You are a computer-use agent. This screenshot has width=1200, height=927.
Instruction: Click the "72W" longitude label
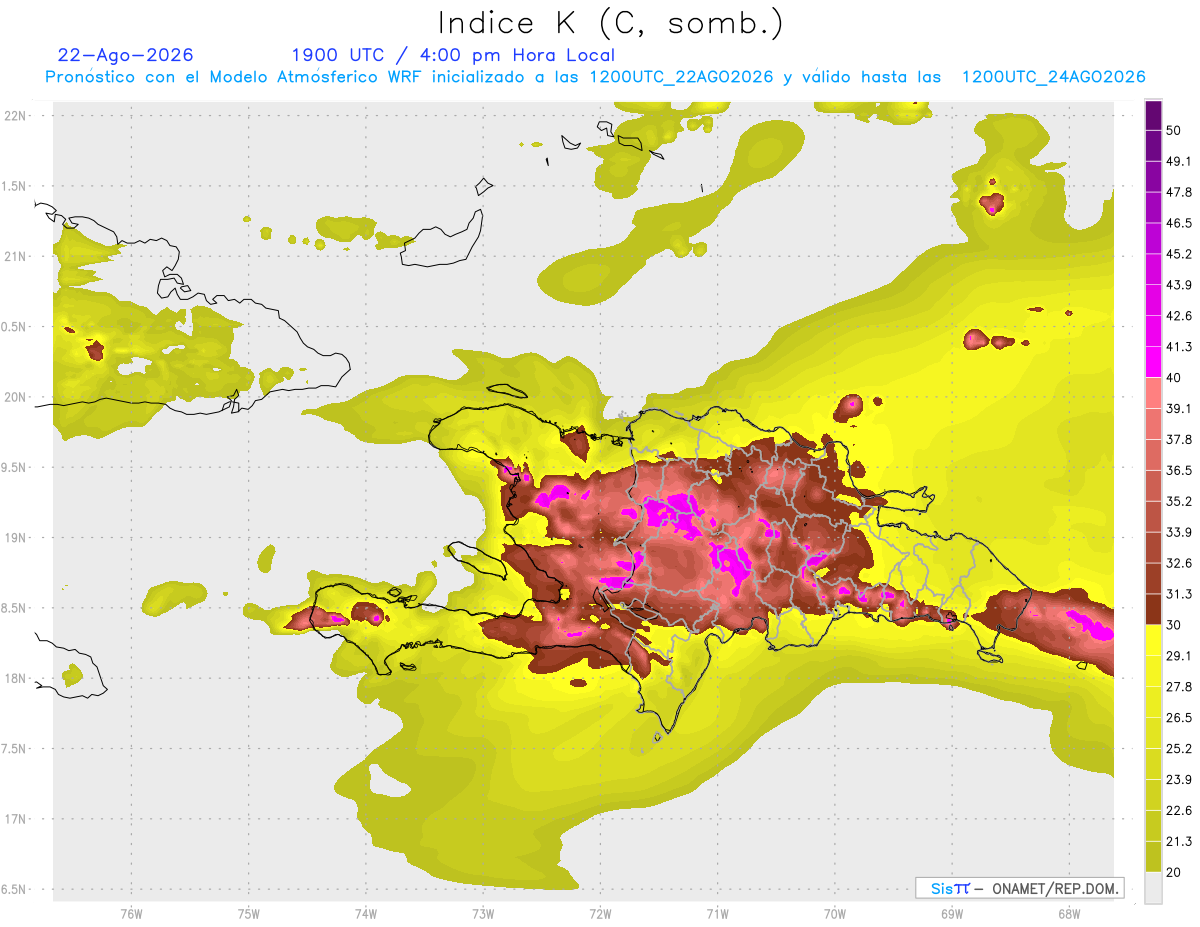pos(599,914)
